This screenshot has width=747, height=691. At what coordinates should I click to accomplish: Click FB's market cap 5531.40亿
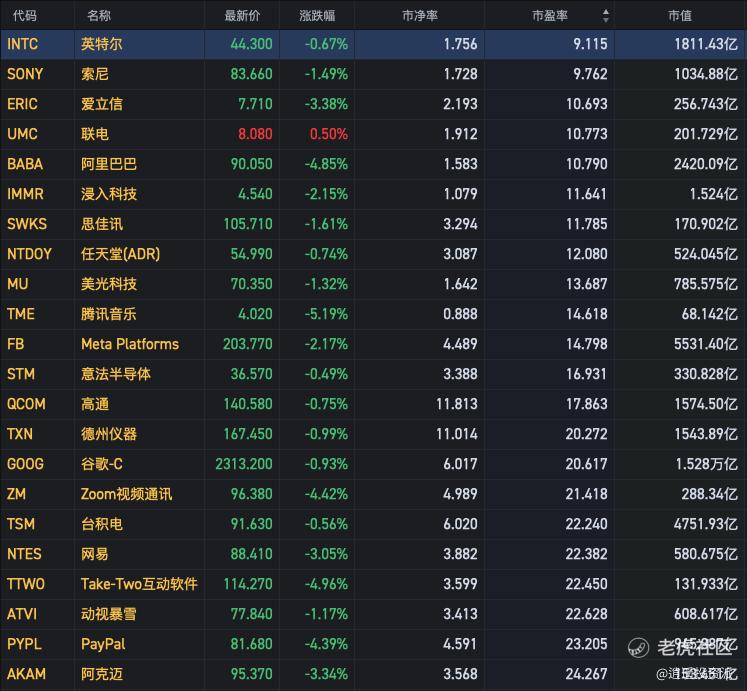tap(706, 345)
